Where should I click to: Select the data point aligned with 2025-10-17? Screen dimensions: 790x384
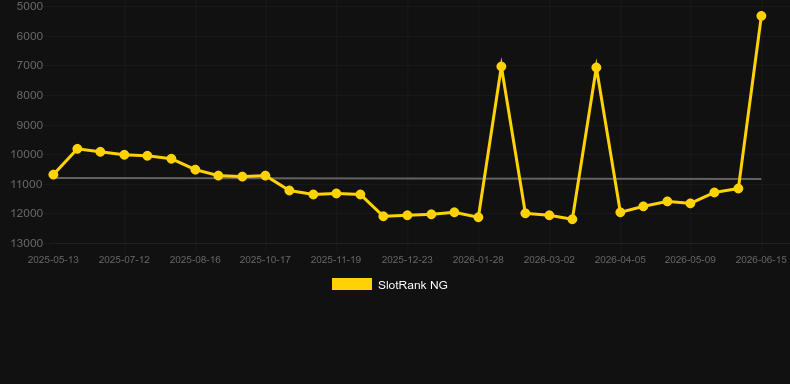click(x=266, y=176)
